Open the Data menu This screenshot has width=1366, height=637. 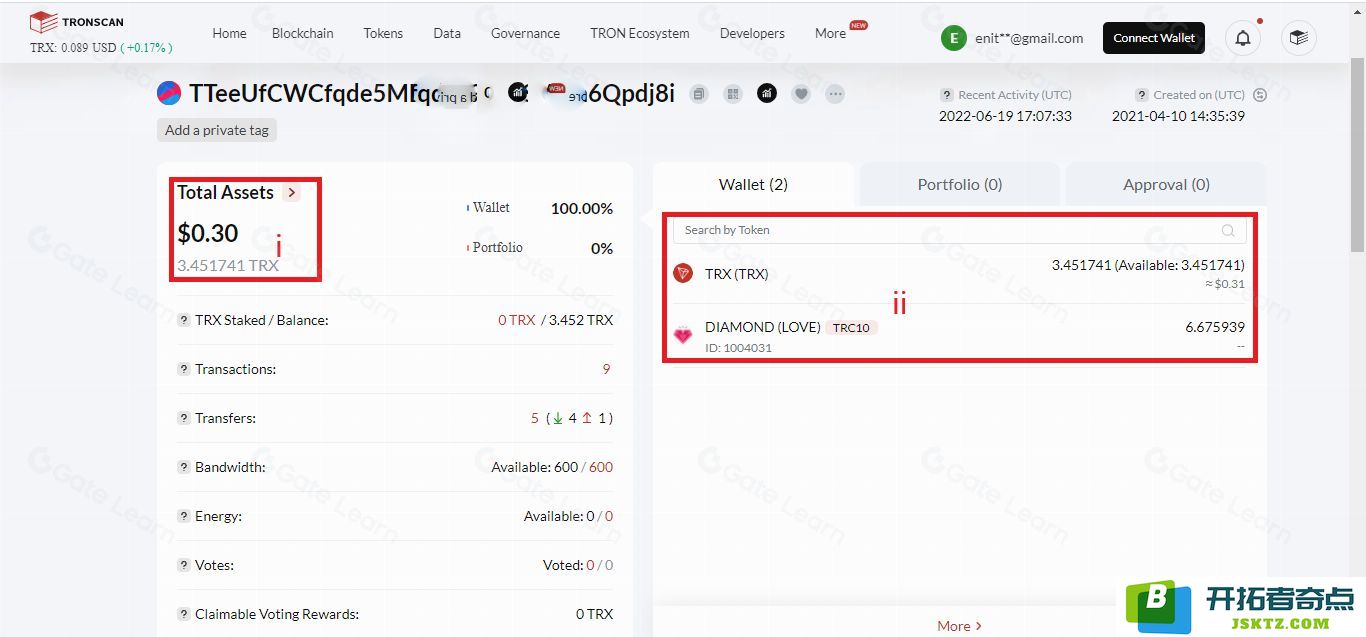pyautogui.click(x=447, y=33)
